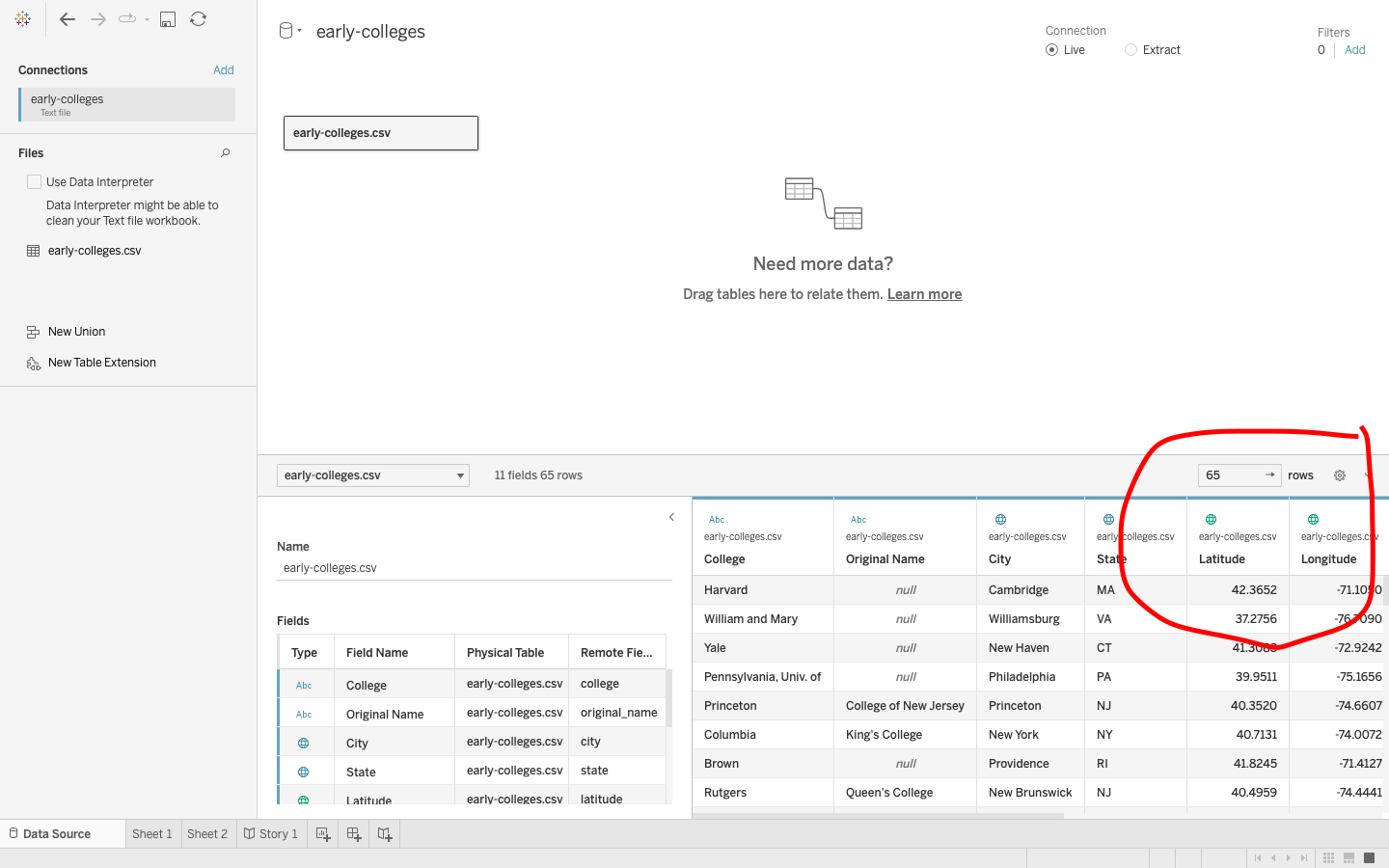Viewport: 1389px width, 868px height.
Task: Select the Live connection radio button
Action: click(x=1051, y=50)
